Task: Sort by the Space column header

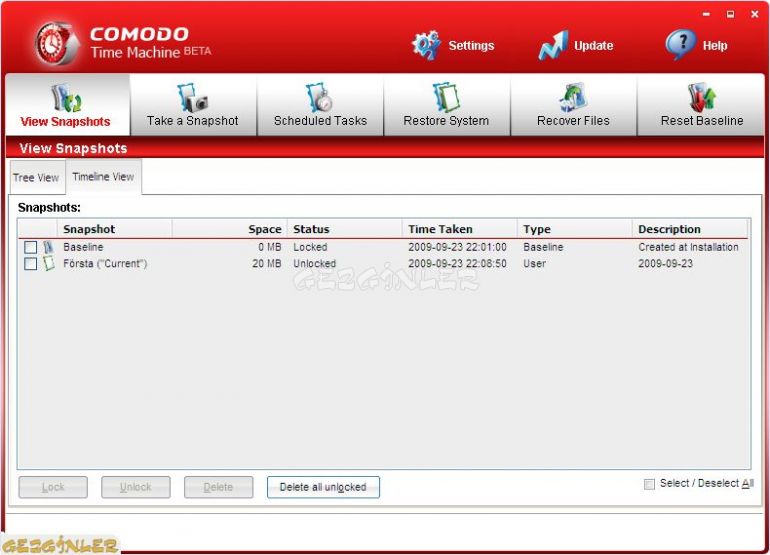Action: [x=229, y=229]
